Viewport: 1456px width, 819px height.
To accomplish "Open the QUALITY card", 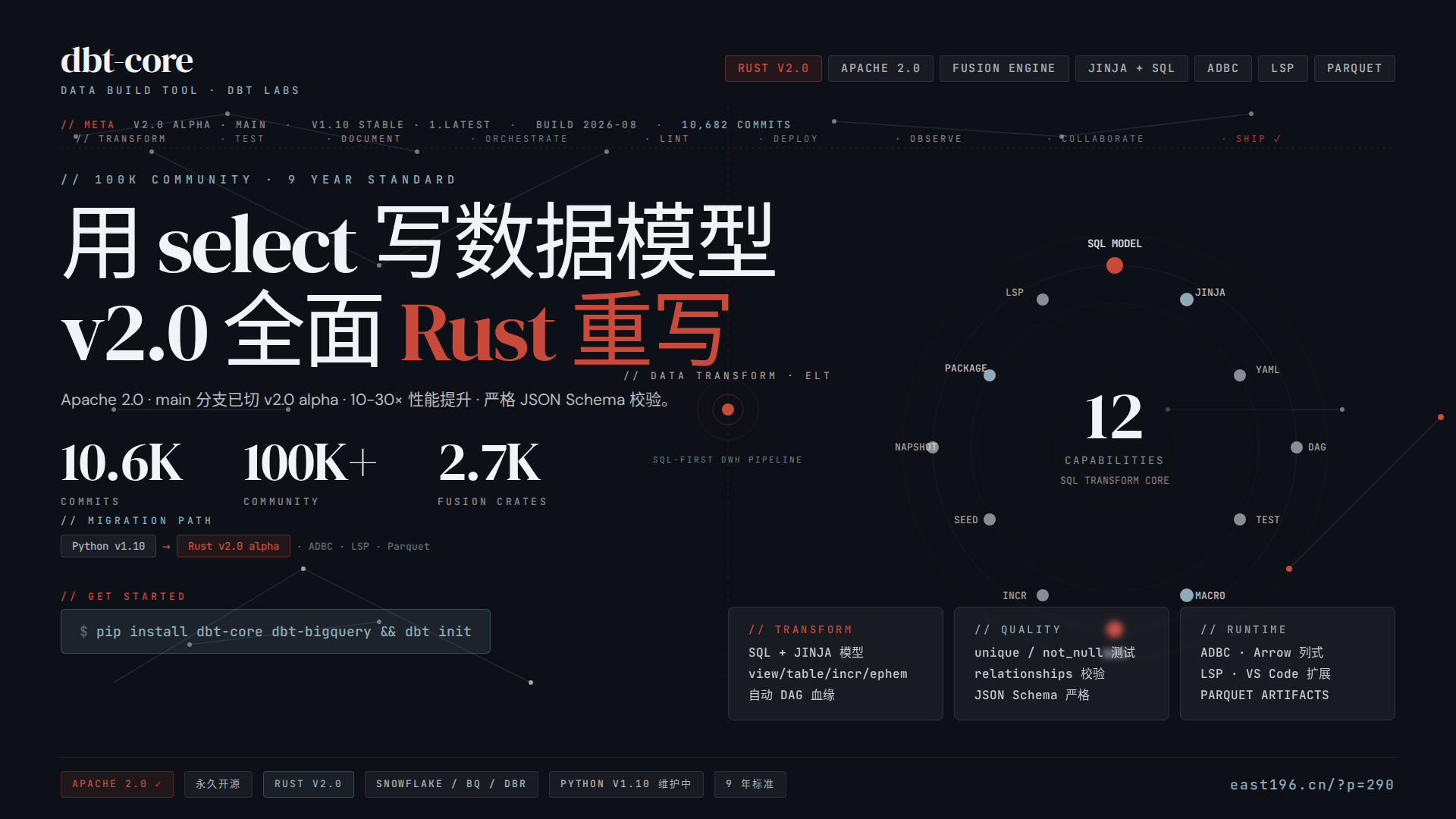I will [x=1061, y=664].
